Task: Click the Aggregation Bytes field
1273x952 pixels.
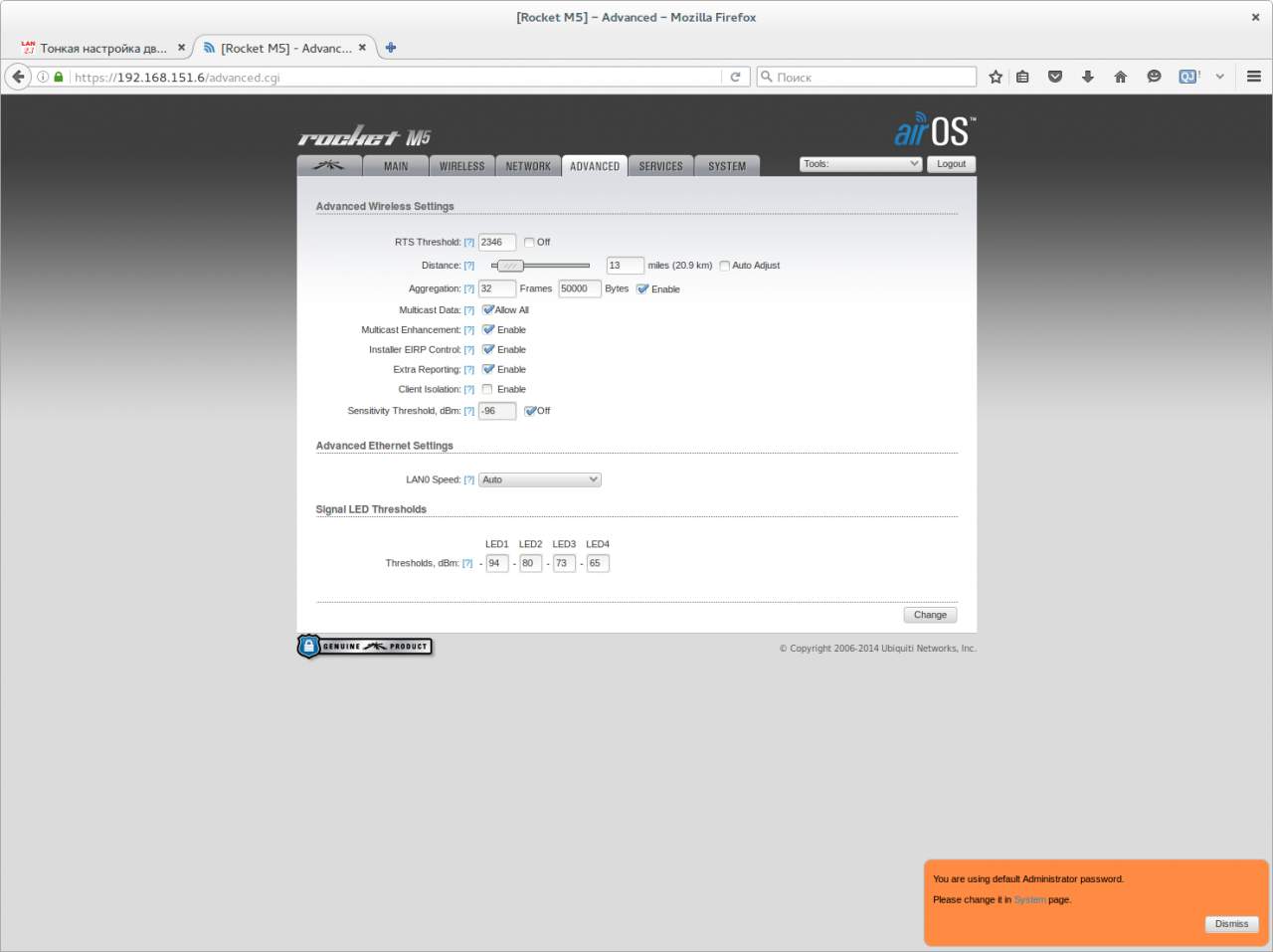Action: click(580, 288)
